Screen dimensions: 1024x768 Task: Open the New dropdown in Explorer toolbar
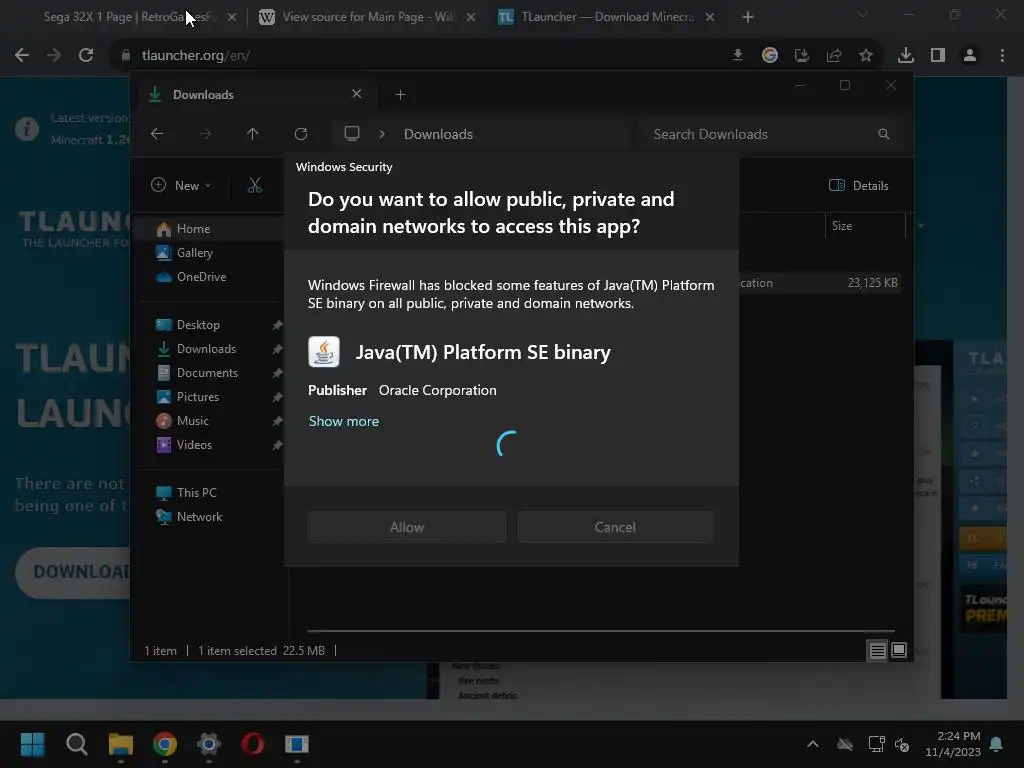pyautogui.click(x=181, y=185)
